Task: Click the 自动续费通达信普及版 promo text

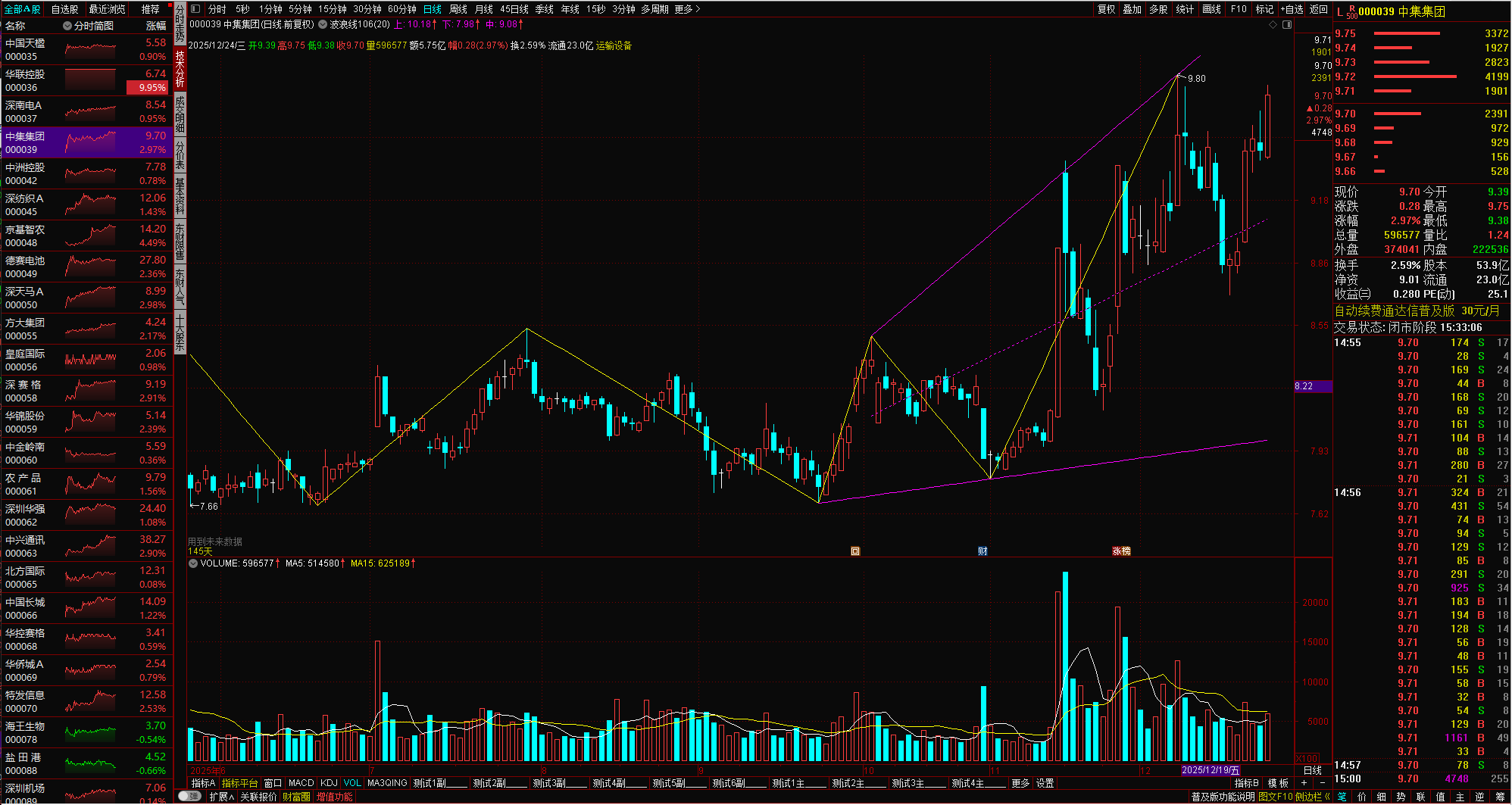Action: 1395,310
